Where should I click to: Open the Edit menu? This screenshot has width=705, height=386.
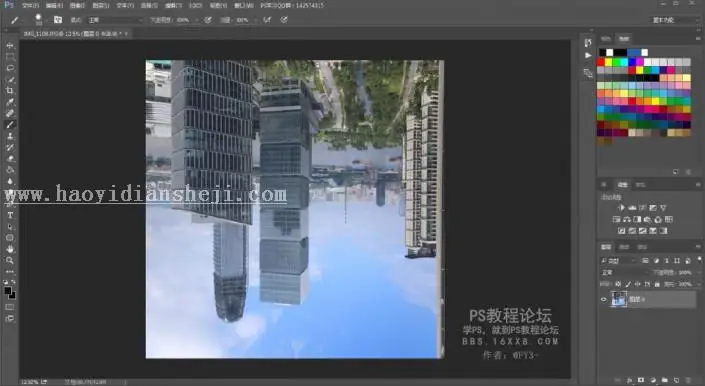point(54,5)
